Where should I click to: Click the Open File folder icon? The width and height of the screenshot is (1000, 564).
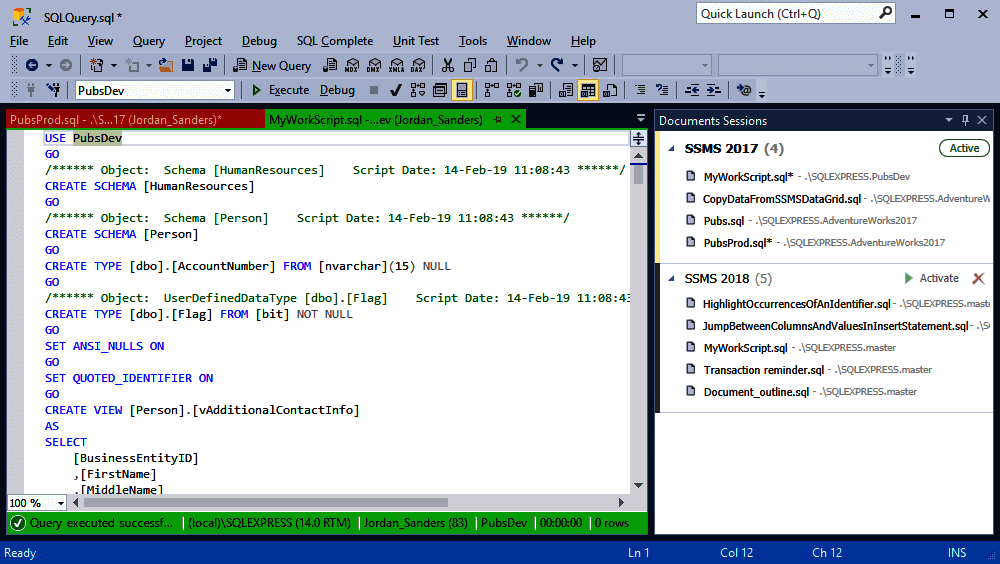tap(166, 65)
